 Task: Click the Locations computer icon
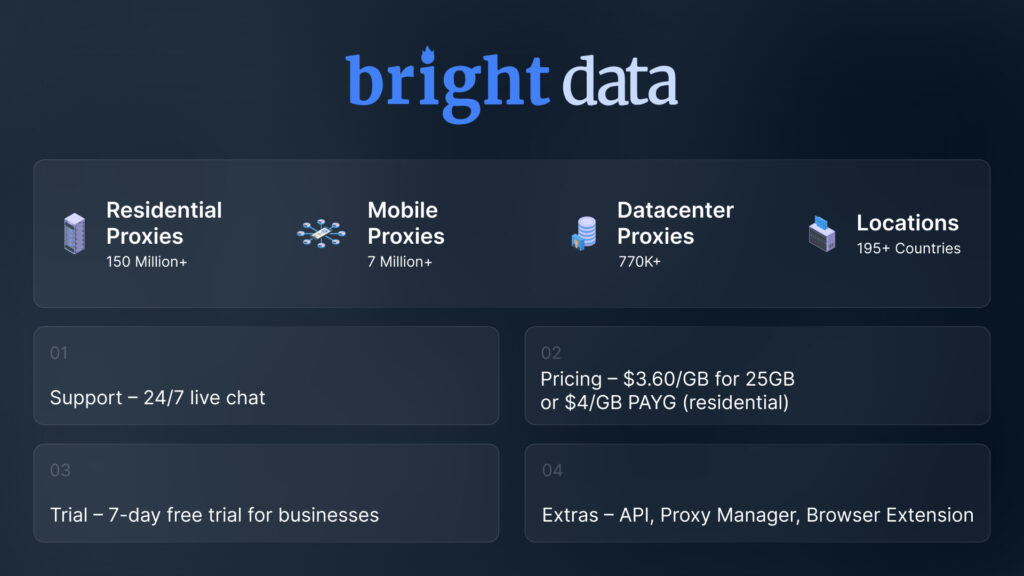tap(821, 234)
